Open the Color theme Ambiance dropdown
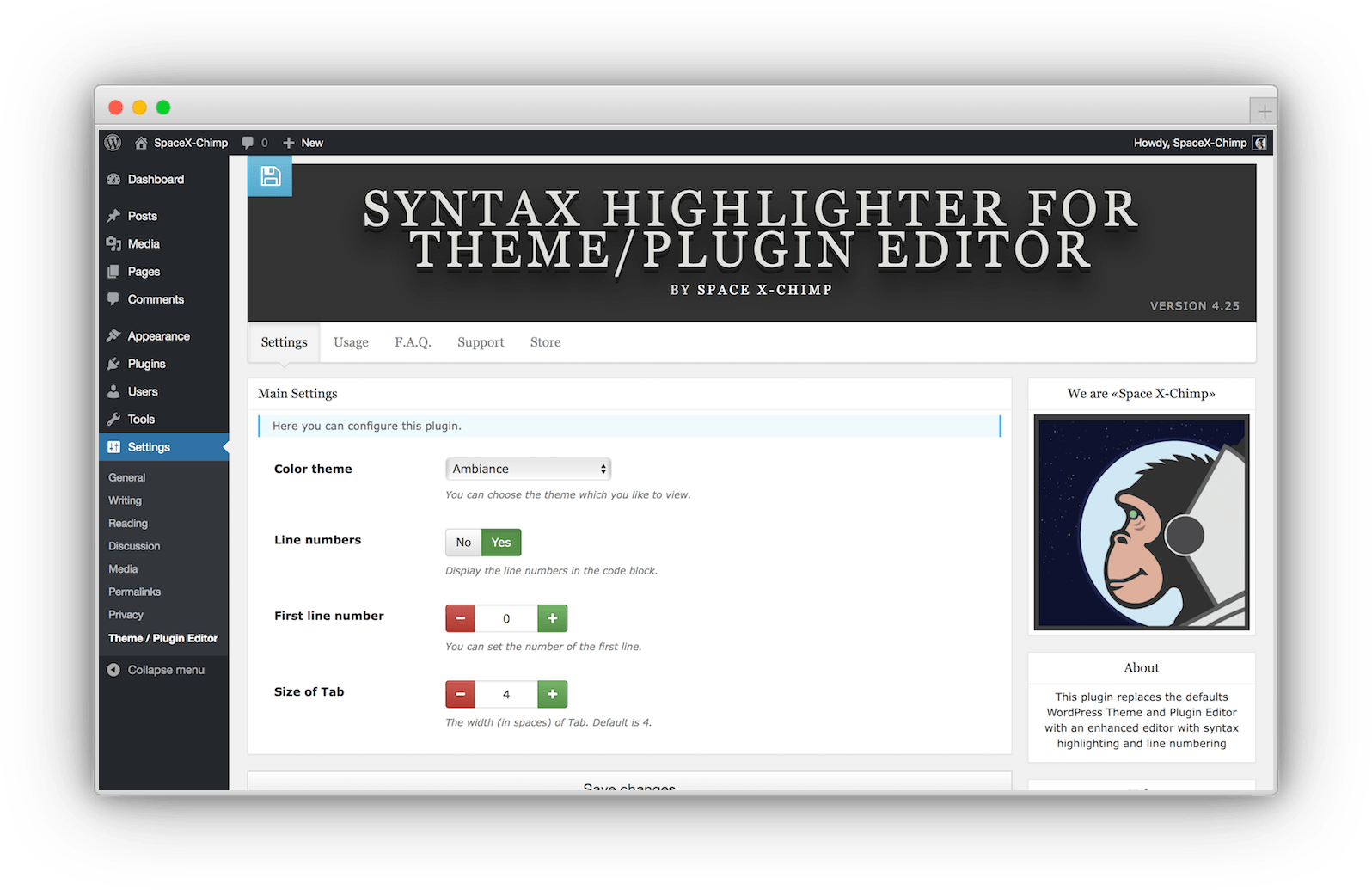The image size is (1372, 890). (x=529, y=469)
